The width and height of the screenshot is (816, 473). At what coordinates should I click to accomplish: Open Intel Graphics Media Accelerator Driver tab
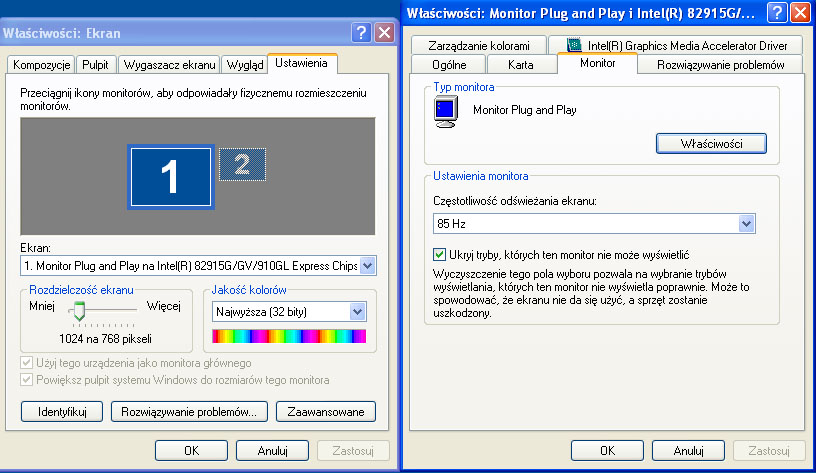677,46
